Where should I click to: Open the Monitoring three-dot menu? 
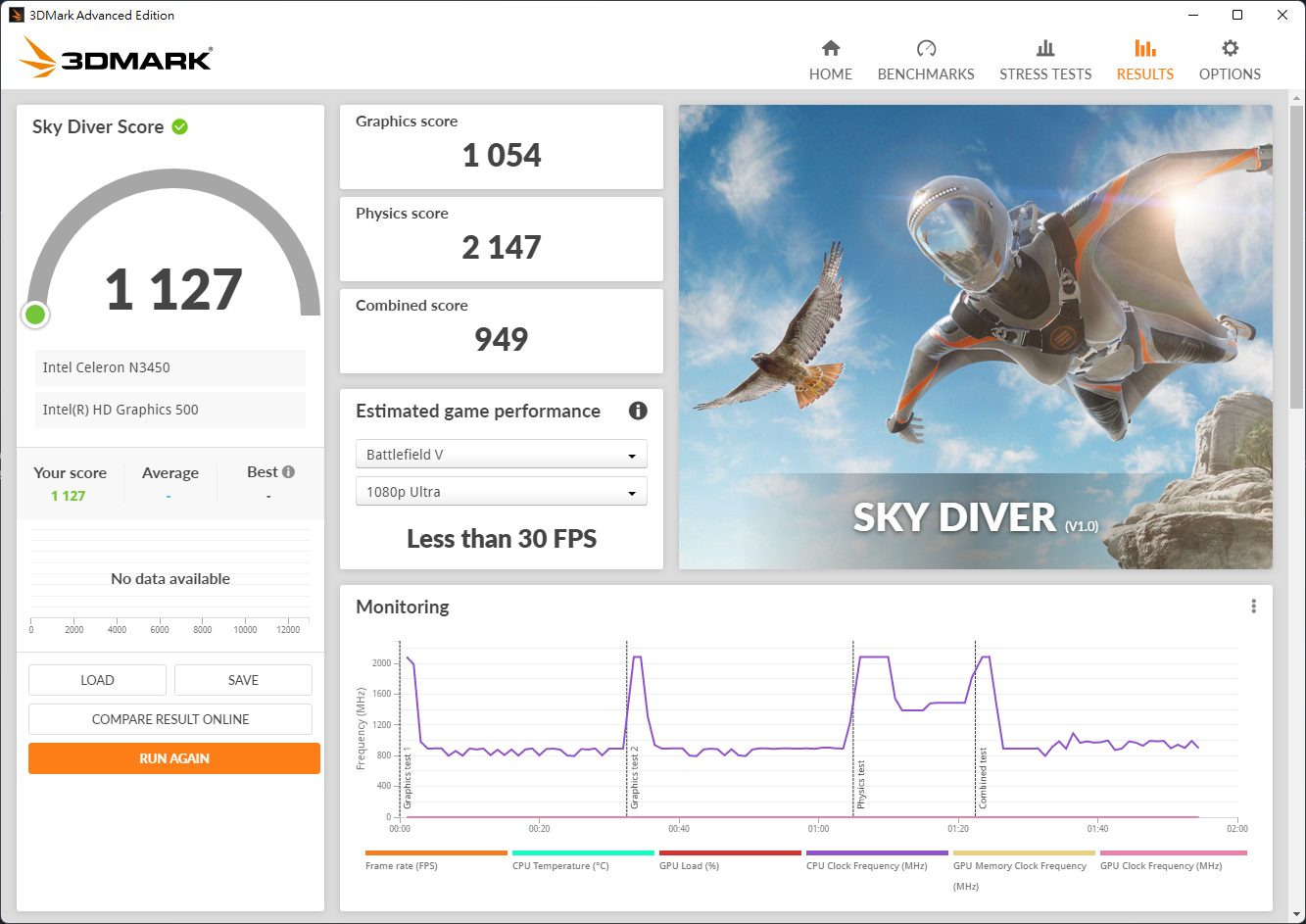pyautogui.click(x=1253, y=607)
